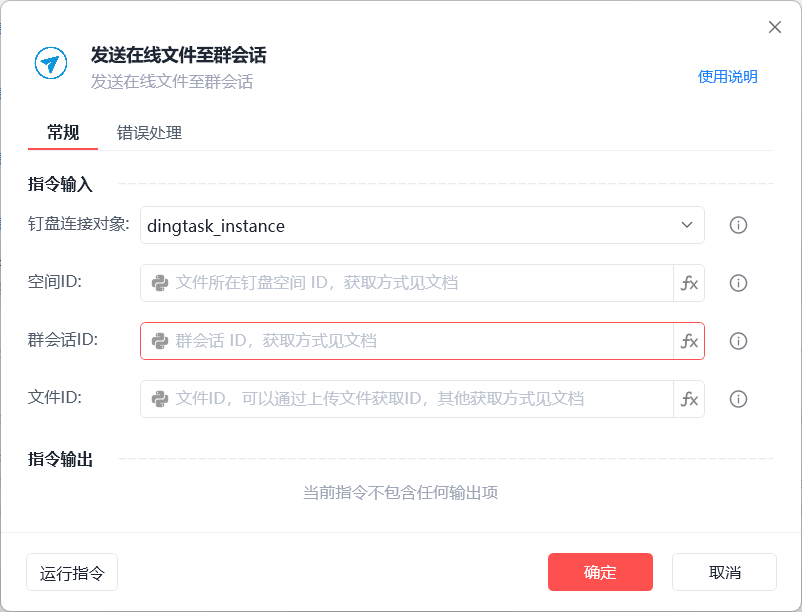Click info icon next to 钉盘连接对象 dropdown
This screenshot has height=612, width=802.
(739, 225)
